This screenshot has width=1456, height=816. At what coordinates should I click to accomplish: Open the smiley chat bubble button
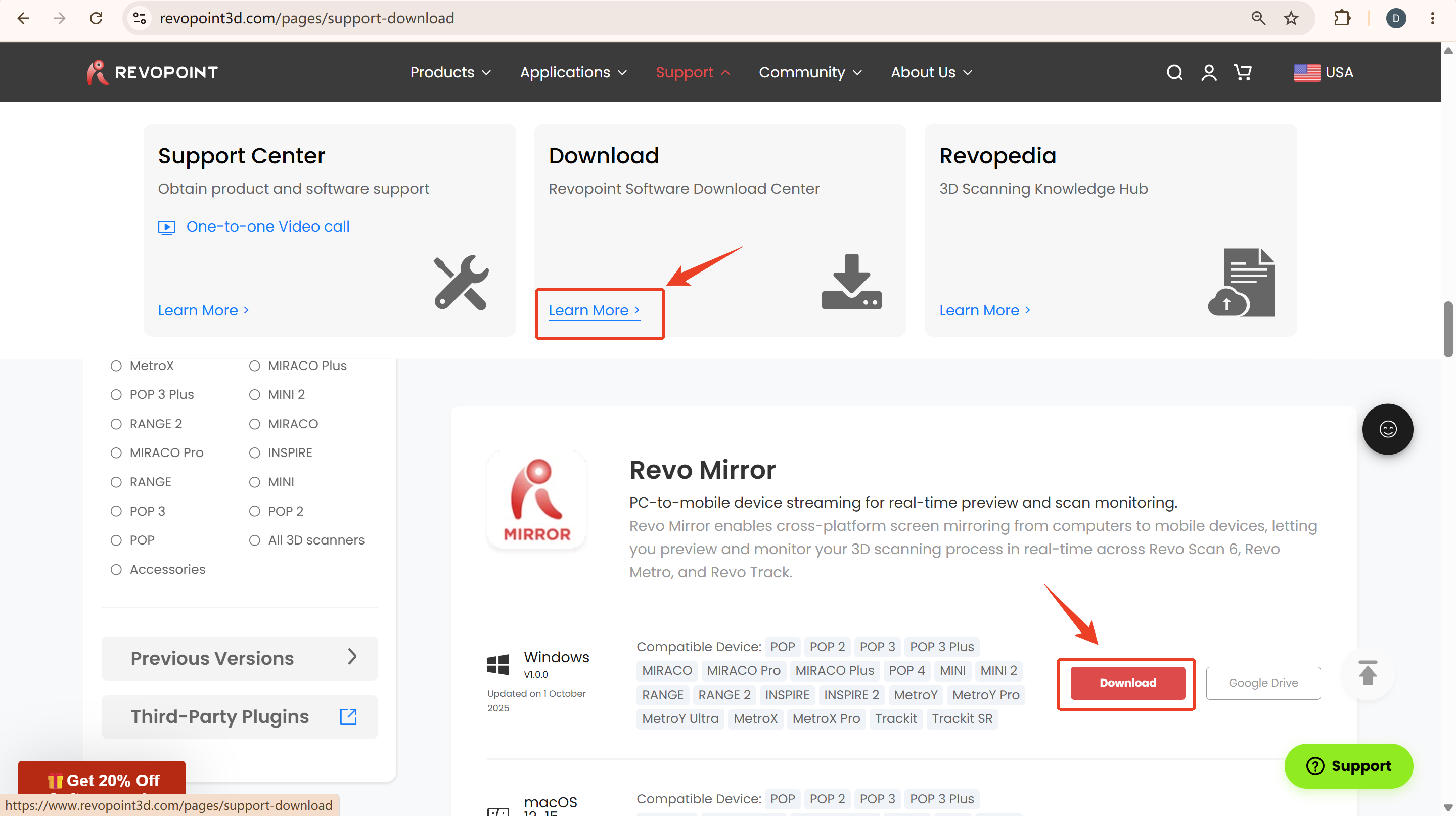coord(1388,429)
